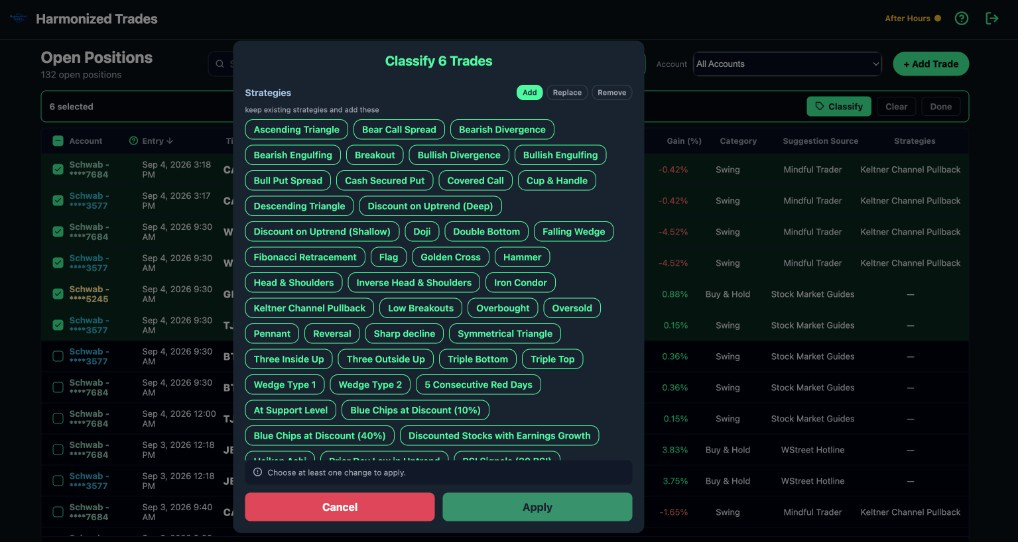Screen dimensions: 1024x542
Task: Select the Fibonacci Retracement strategy
Action: (305, 257)
